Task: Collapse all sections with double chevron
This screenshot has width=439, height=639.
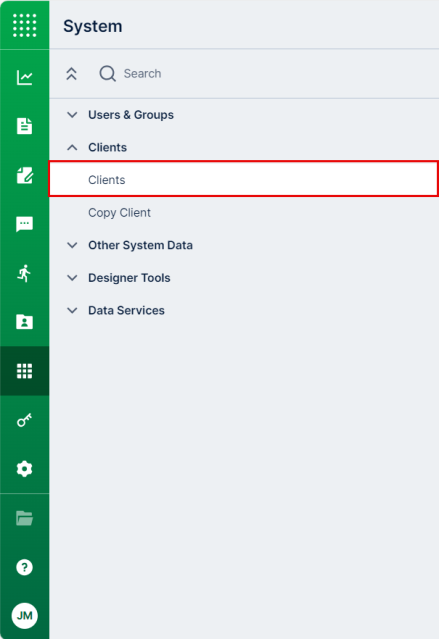Action: click(71, 74)
